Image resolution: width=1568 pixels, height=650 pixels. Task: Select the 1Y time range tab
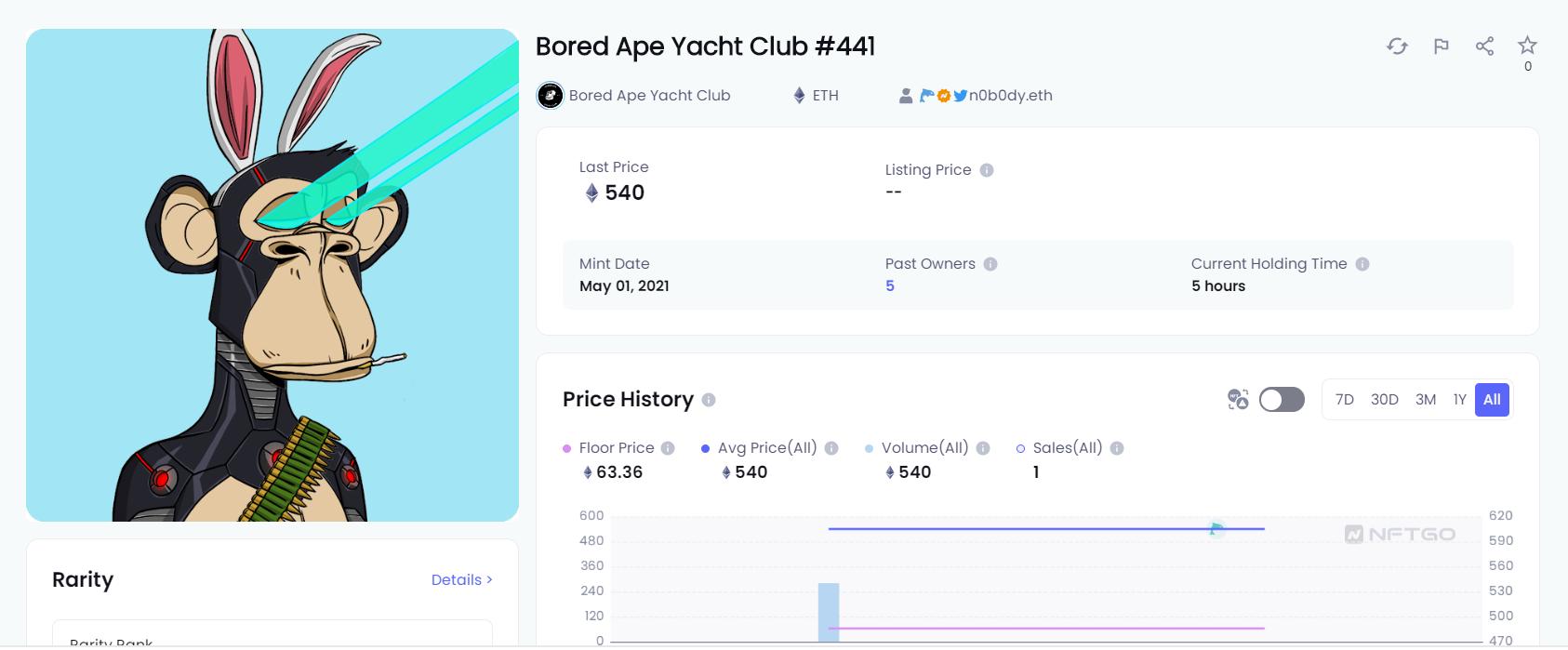(x=1459, y=400)
